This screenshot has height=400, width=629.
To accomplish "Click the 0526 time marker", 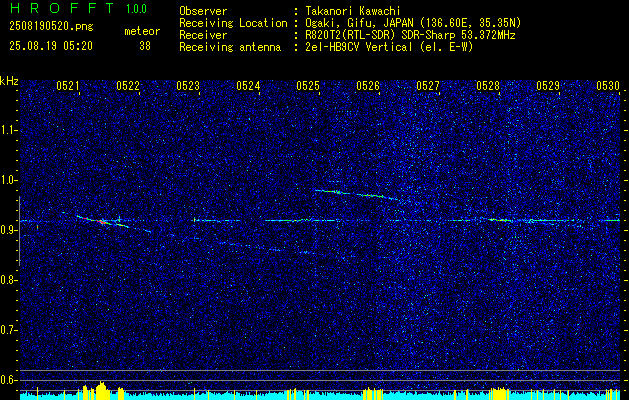I will [x=368, y=86].
